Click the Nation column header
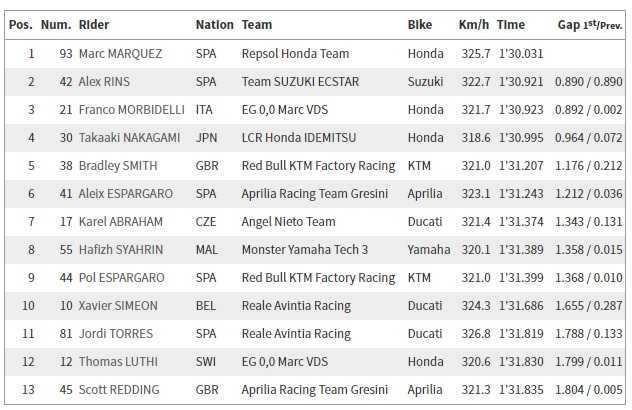Image resolution: width=632 pixels, height=410 pixels. (x=214, y=25)
